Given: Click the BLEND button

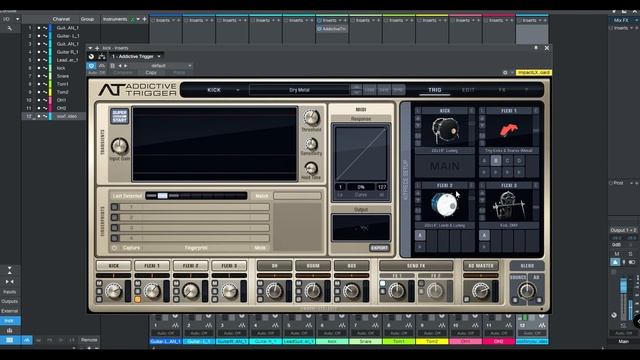Looking at the screenshot, I should coord(527,266).
